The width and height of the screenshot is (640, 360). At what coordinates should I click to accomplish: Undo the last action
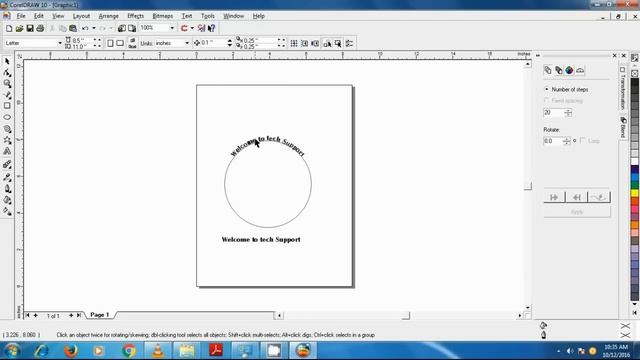85,28
